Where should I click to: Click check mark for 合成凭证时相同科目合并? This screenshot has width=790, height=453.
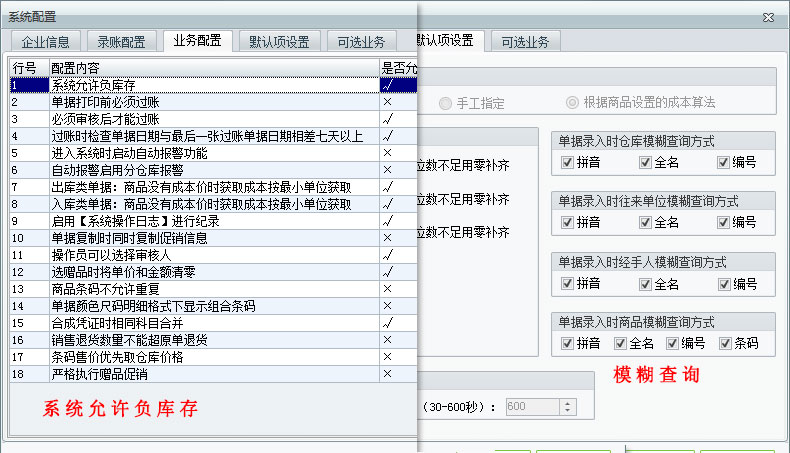tap(387, 323)
